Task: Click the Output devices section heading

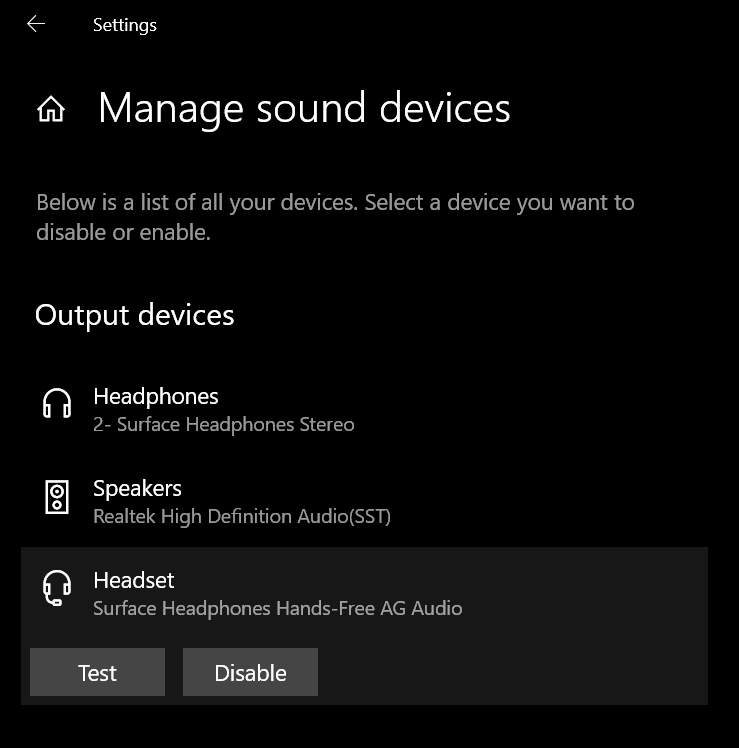Action: [x=135, y=315]
